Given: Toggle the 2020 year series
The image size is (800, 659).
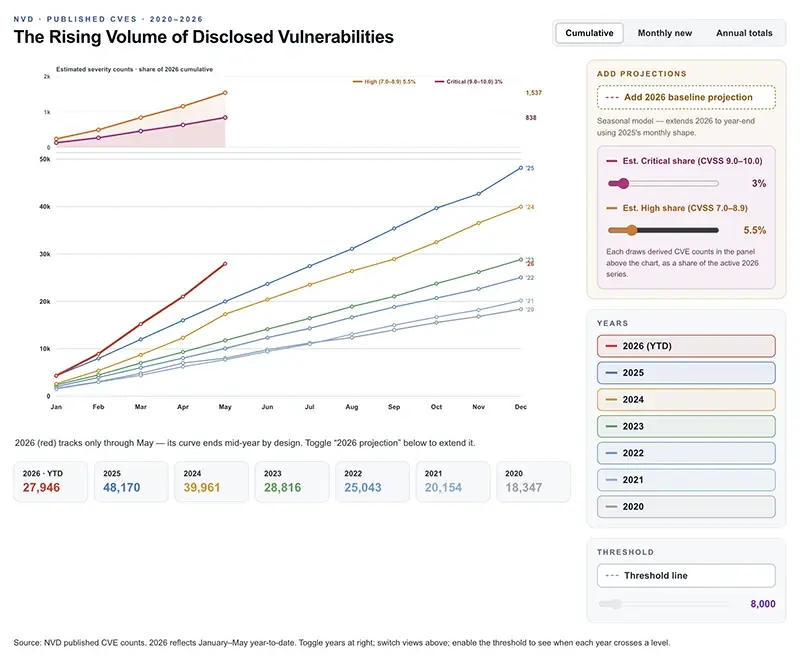Looking at the screenshot, I should coord(686,506).
